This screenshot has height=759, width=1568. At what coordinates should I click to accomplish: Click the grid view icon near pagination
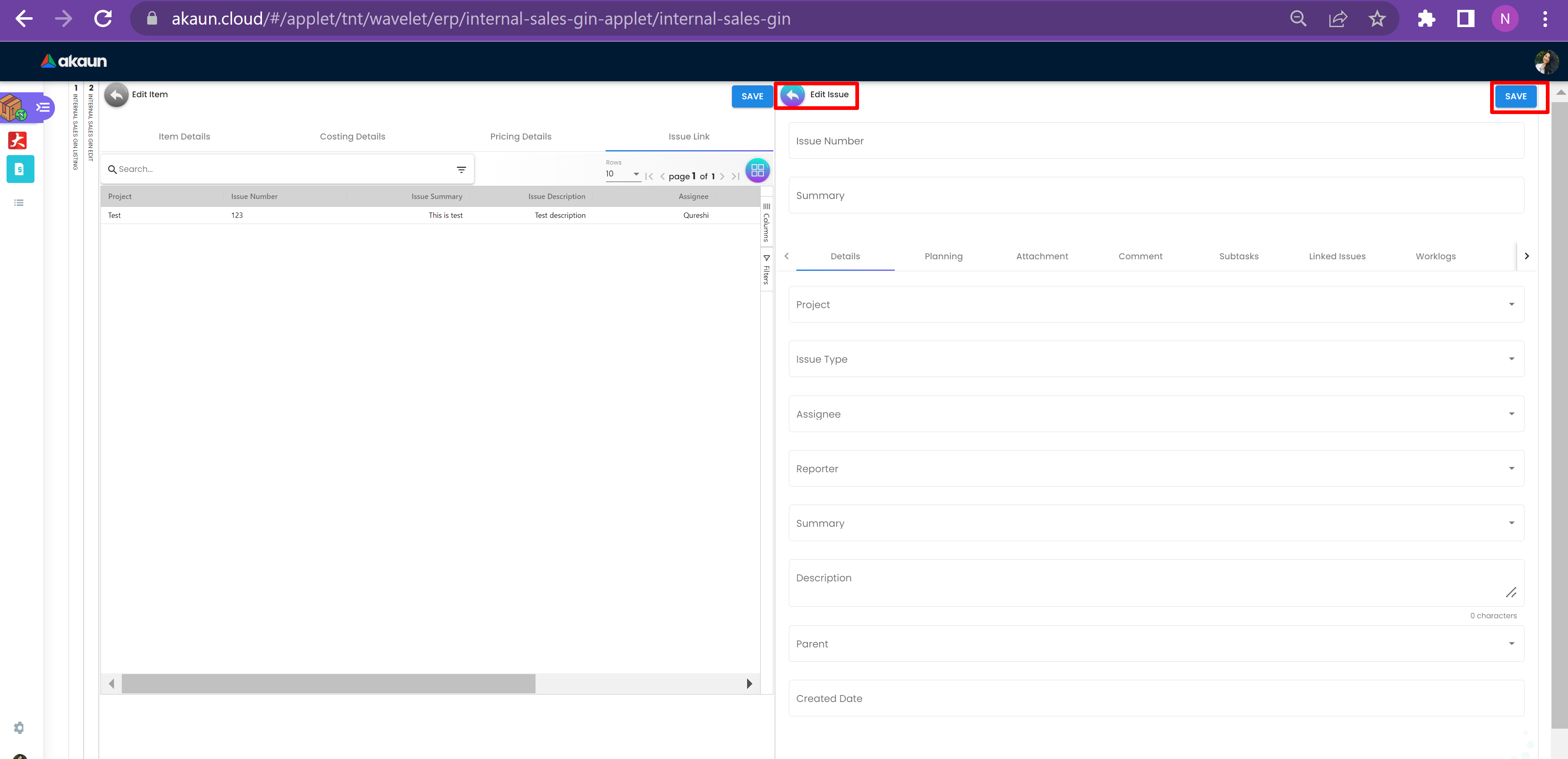(757, 171)
